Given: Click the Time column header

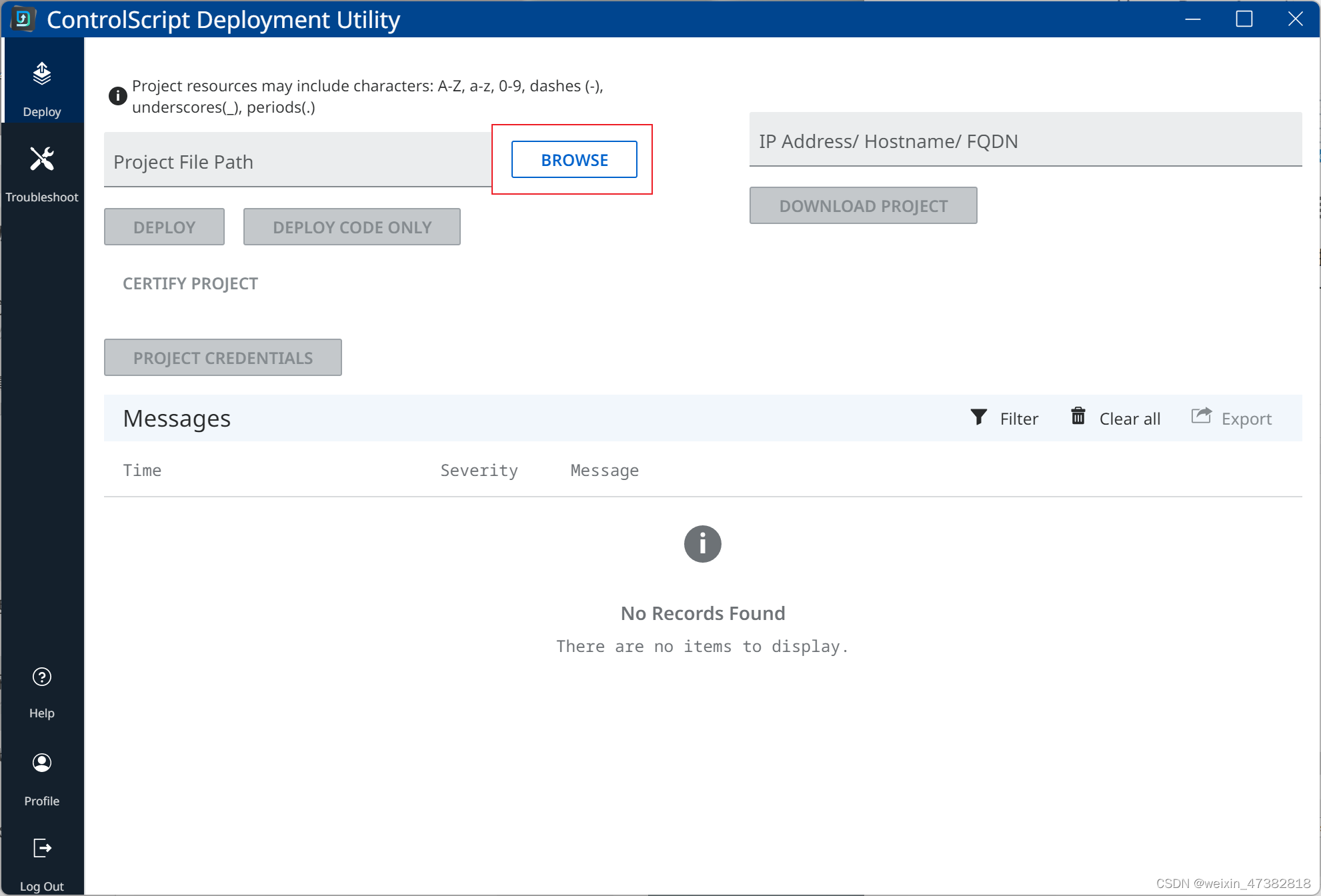Looking at the screenshot, I should (x=142, y=471).
